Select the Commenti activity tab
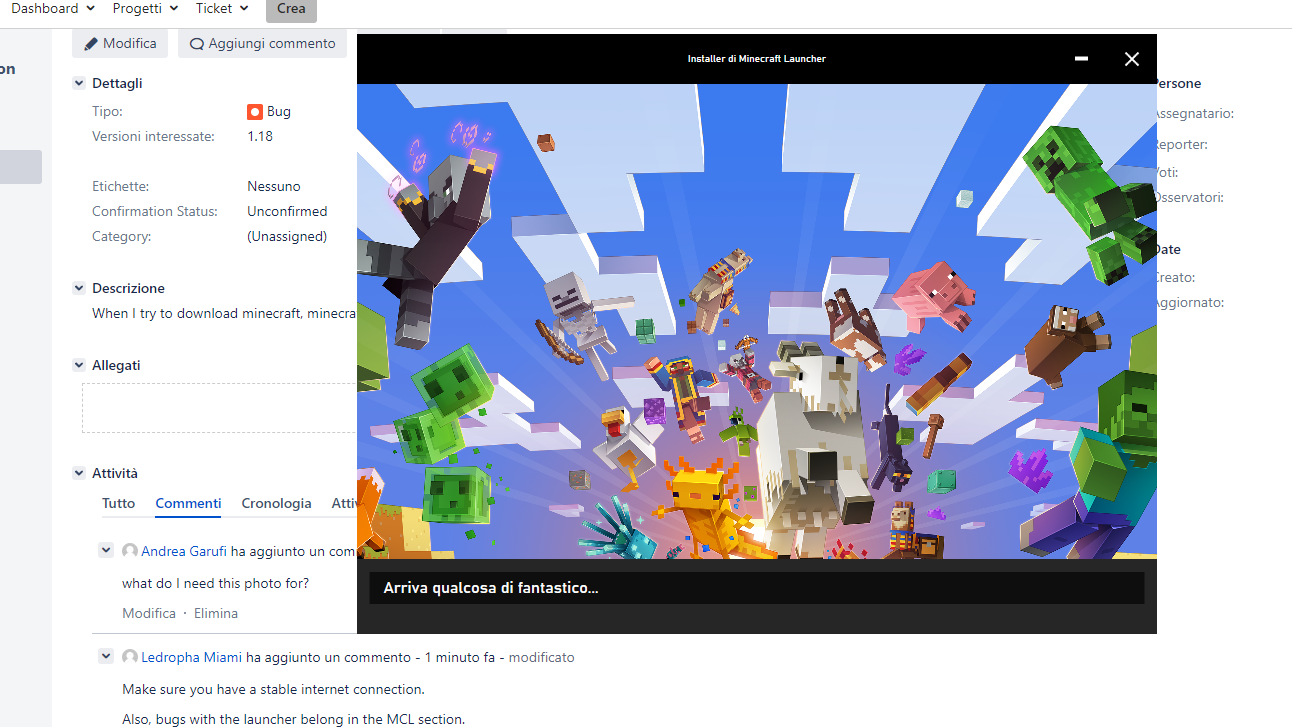This screenshot has width=1292, height=727. (188, 503)
